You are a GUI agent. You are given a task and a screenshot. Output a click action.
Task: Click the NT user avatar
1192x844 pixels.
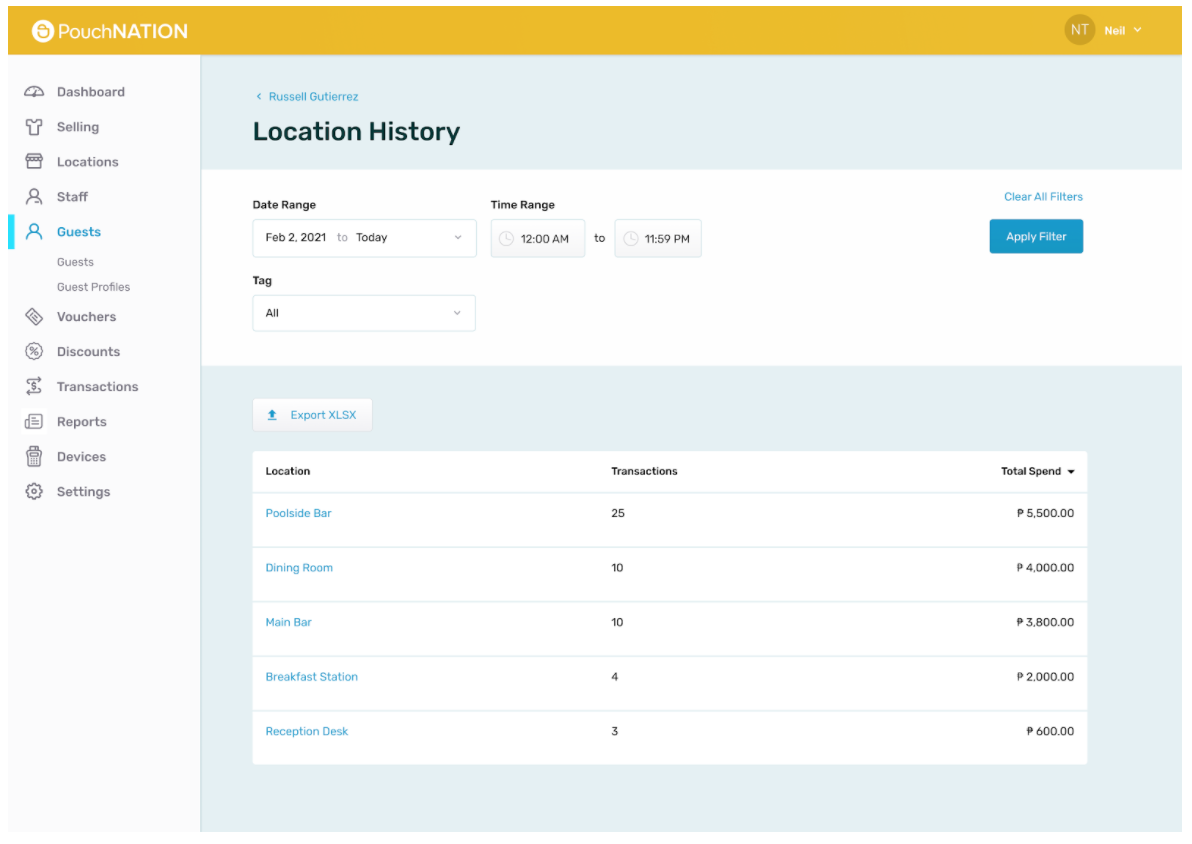click(1079, 30)
